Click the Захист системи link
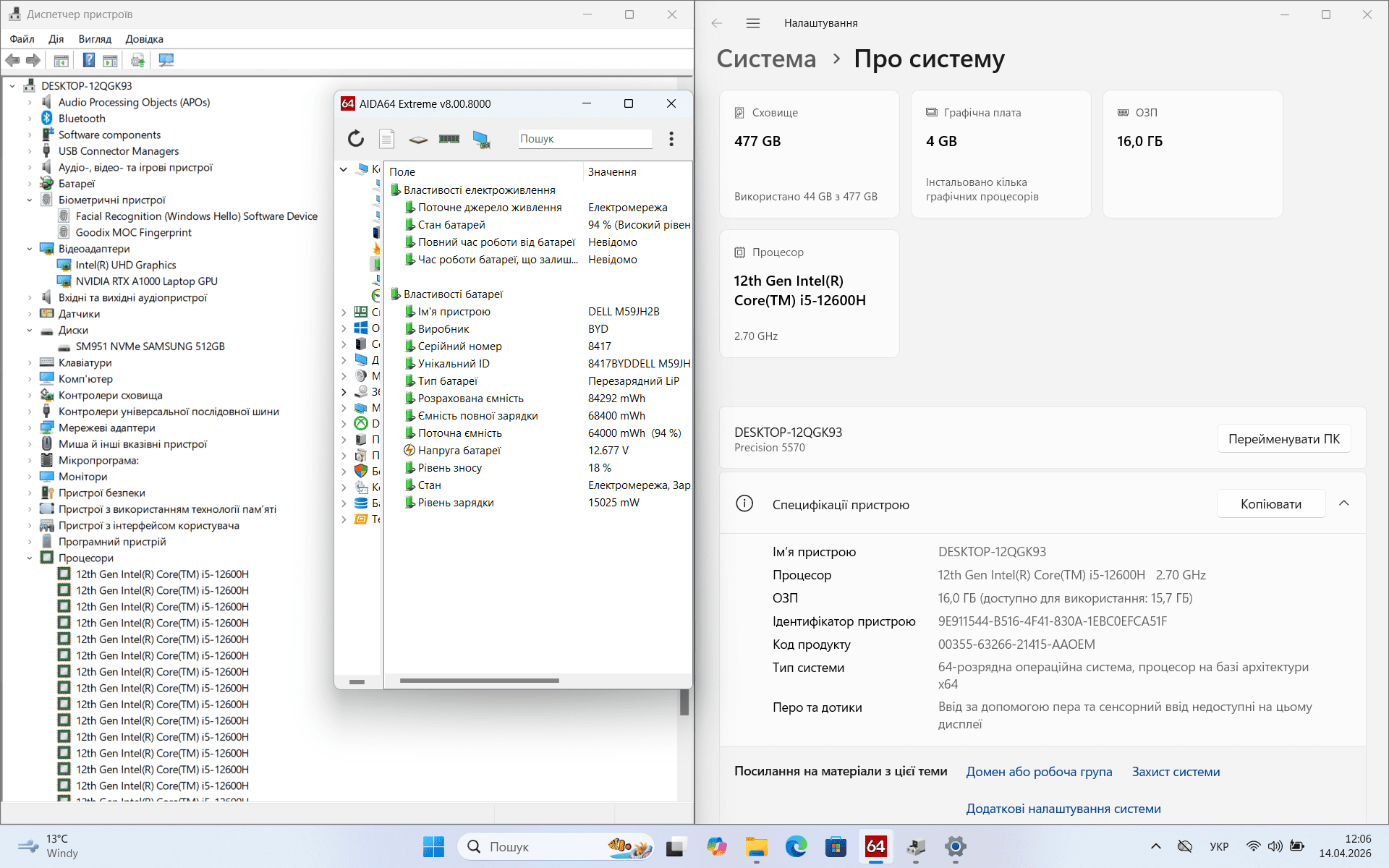The width and height of the screenshot is (1389, 868). [1176, 772]
